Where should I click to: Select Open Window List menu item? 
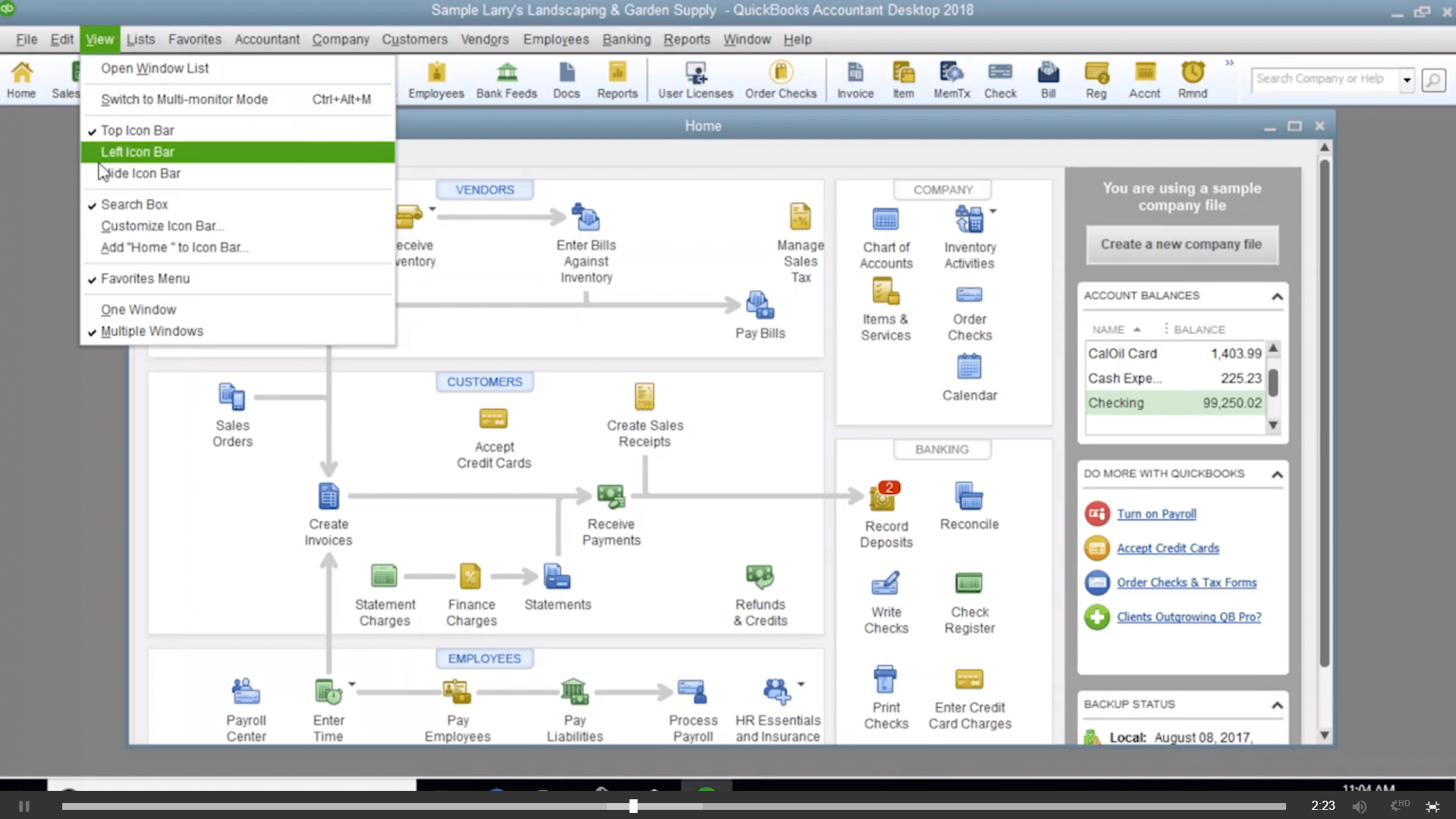pyautogui.click(x=155, y=68)
